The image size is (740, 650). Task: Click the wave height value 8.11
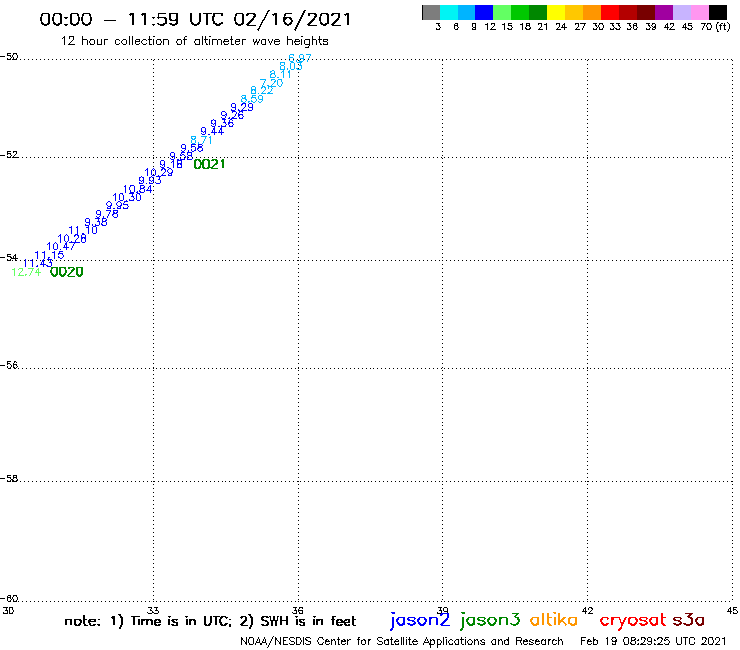click(x=280, y=75)
